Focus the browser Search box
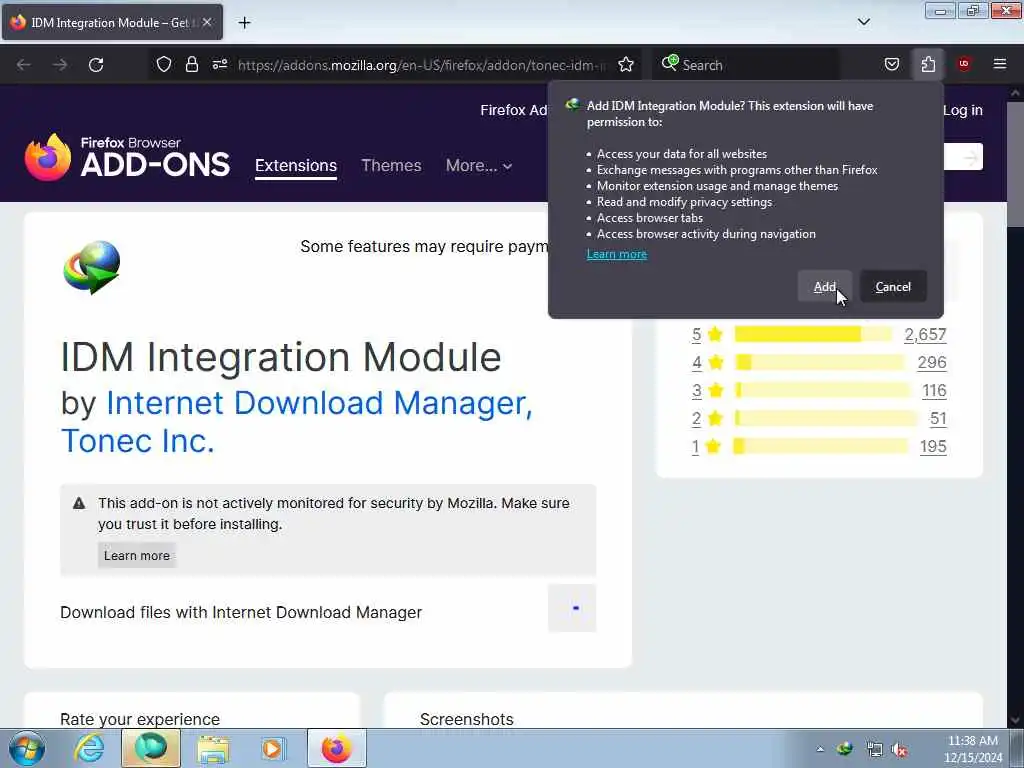1024x768 pixels. pos(745,65)
